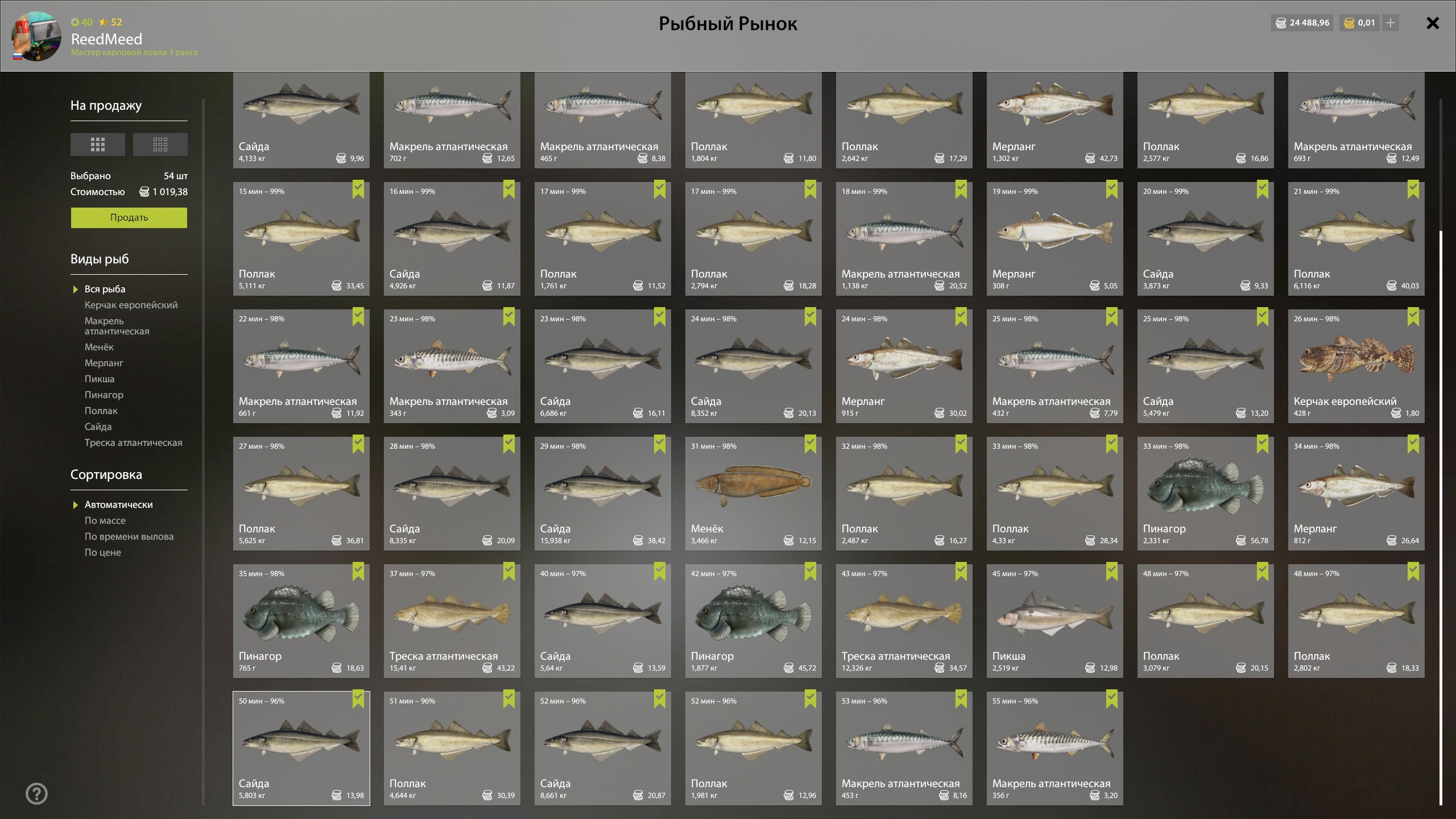Click the plus icon to add gold
Viewport: 1456px width, 819px height.
tap(1391, 23)
